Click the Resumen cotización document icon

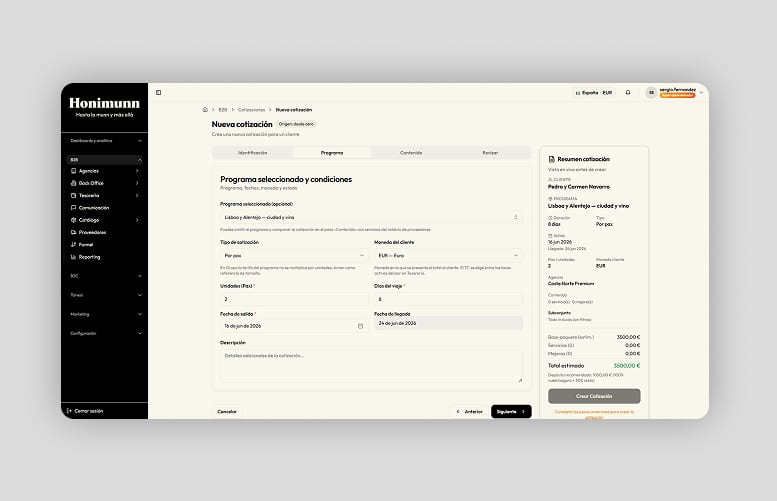pos(552,159)
